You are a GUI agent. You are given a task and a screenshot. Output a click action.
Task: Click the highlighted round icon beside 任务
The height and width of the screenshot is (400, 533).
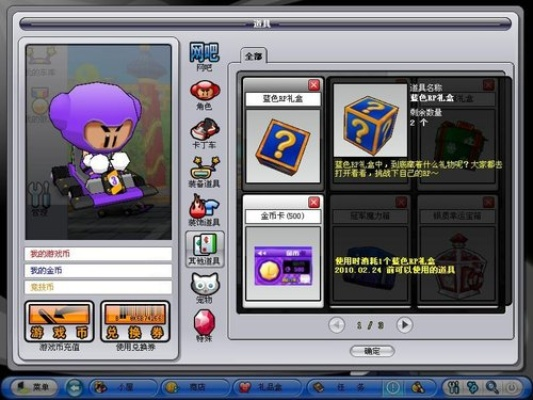coord(393,387)
